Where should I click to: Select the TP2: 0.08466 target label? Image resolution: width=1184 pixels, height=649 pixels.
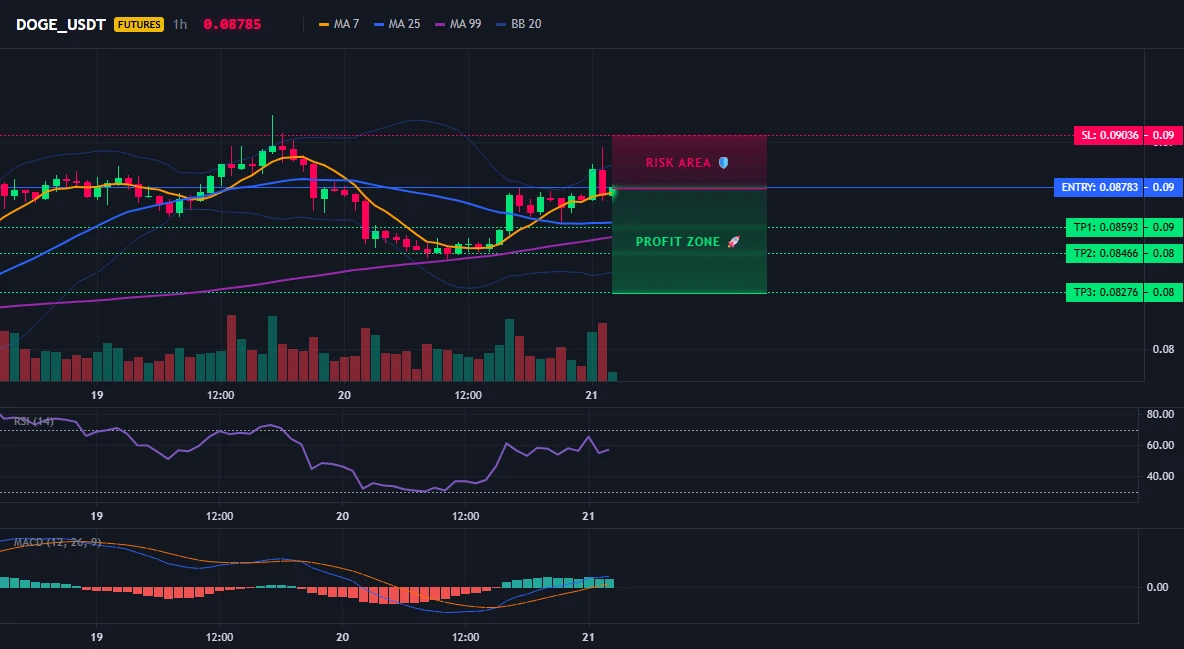(x=1105, y=253)
